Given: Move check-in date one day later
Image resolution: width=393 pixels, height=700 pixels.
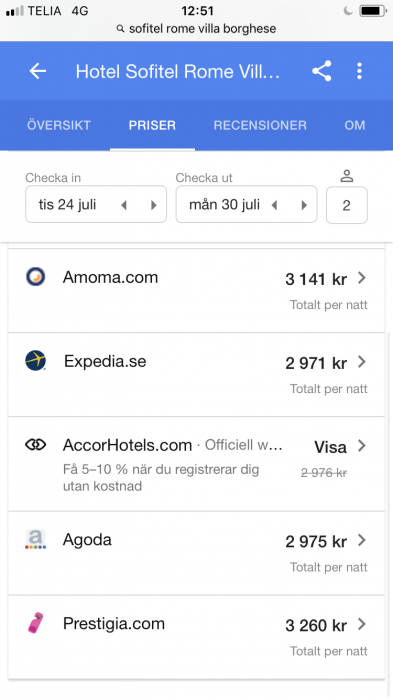Looking at the screenshot, I should 154,205.
